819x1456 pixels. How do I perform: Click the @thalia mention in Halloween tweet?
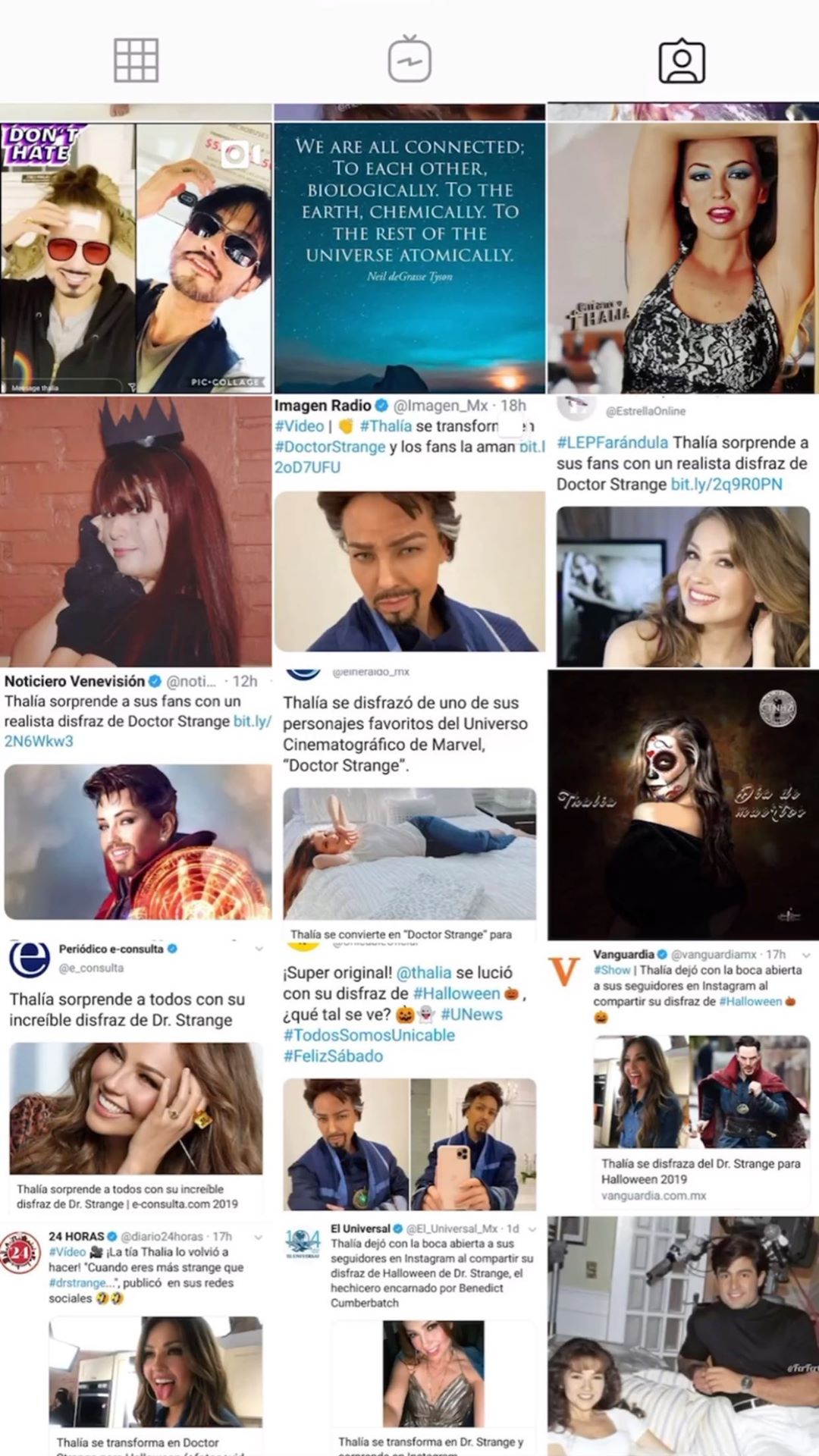click(425, 972)
